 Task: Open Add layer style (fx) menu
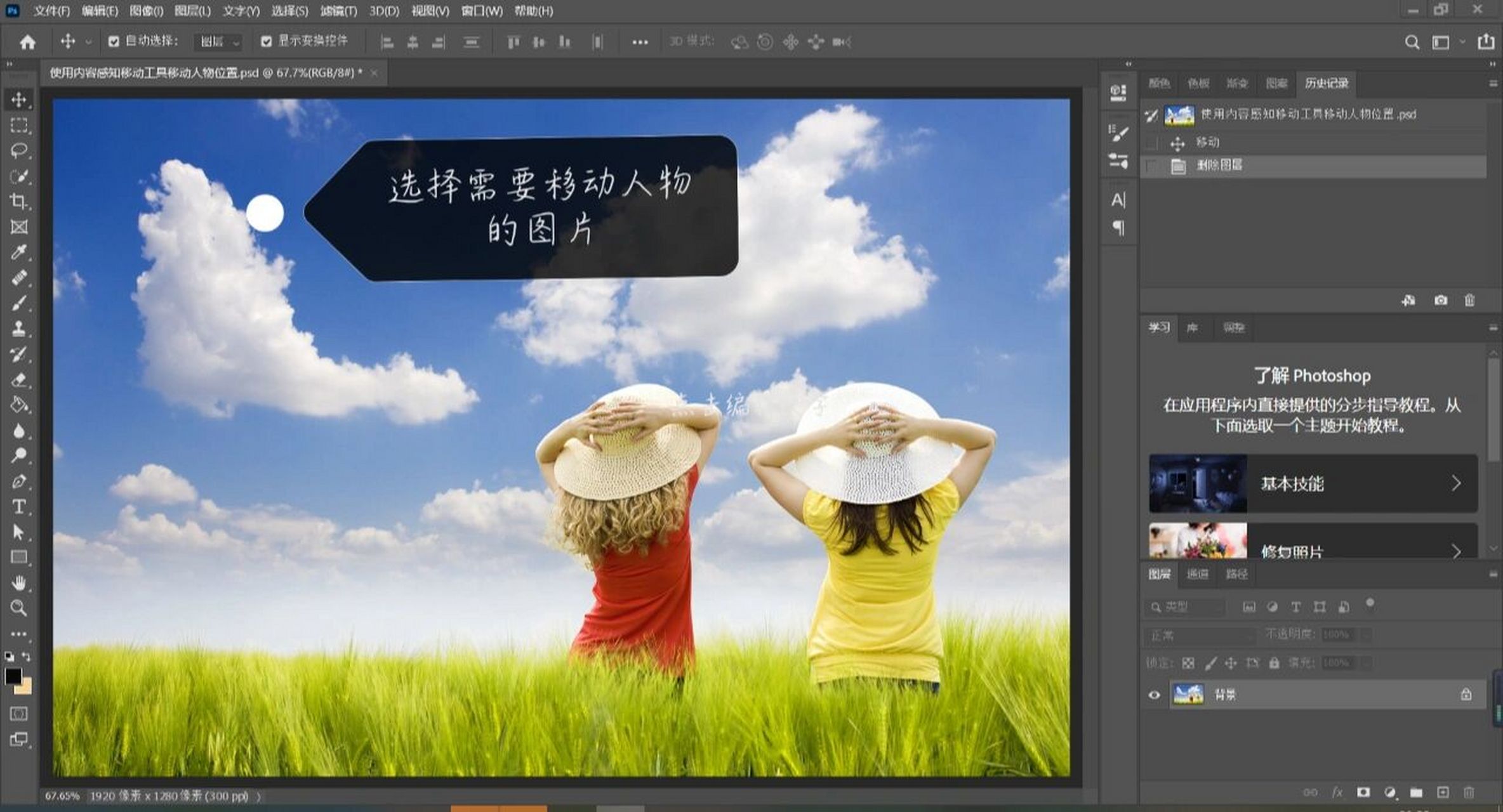[x=1337, y=792]
